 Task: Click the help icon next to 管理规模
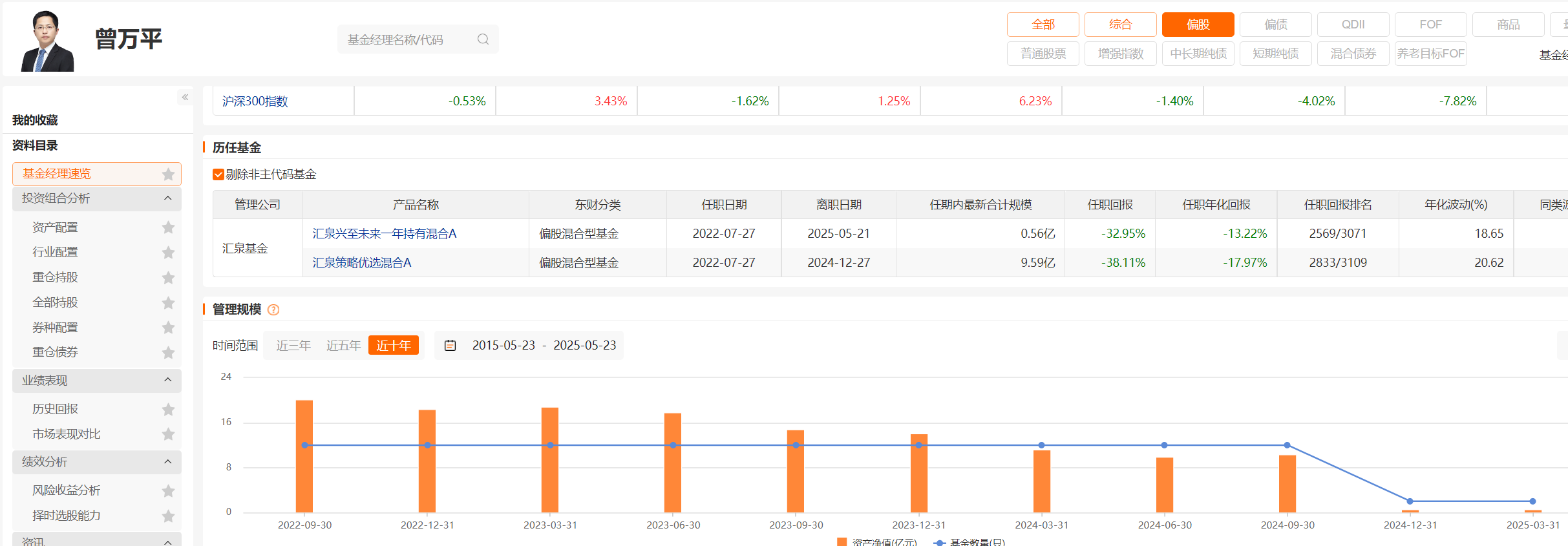(x=273, y=310)
